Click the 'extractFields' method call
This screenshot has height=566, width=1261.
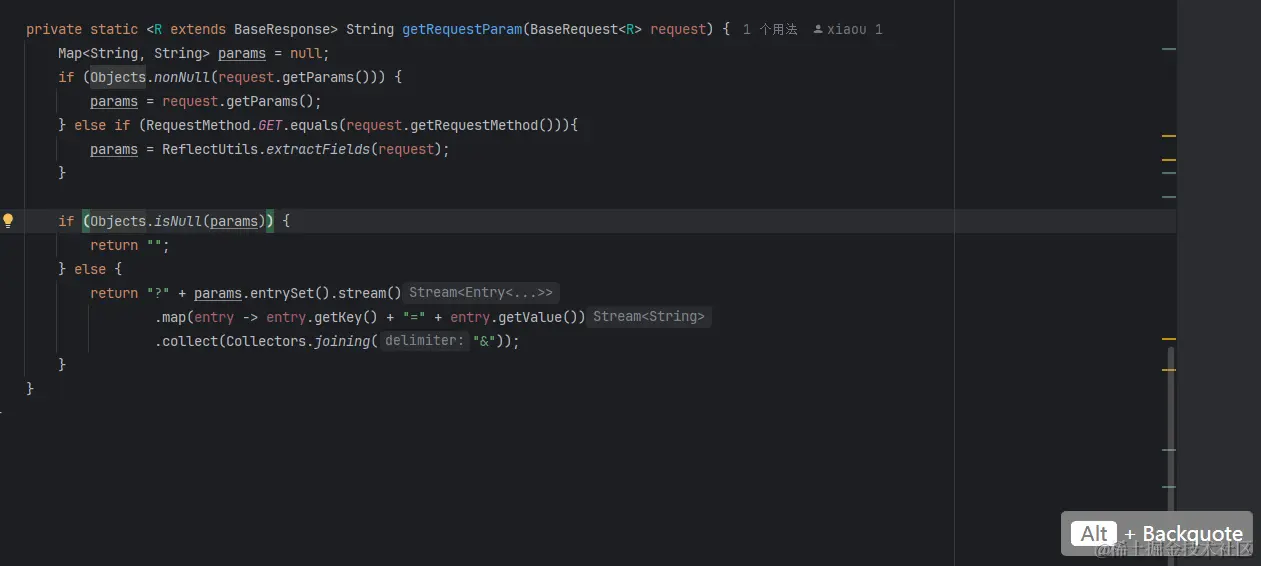coord(318,149)
